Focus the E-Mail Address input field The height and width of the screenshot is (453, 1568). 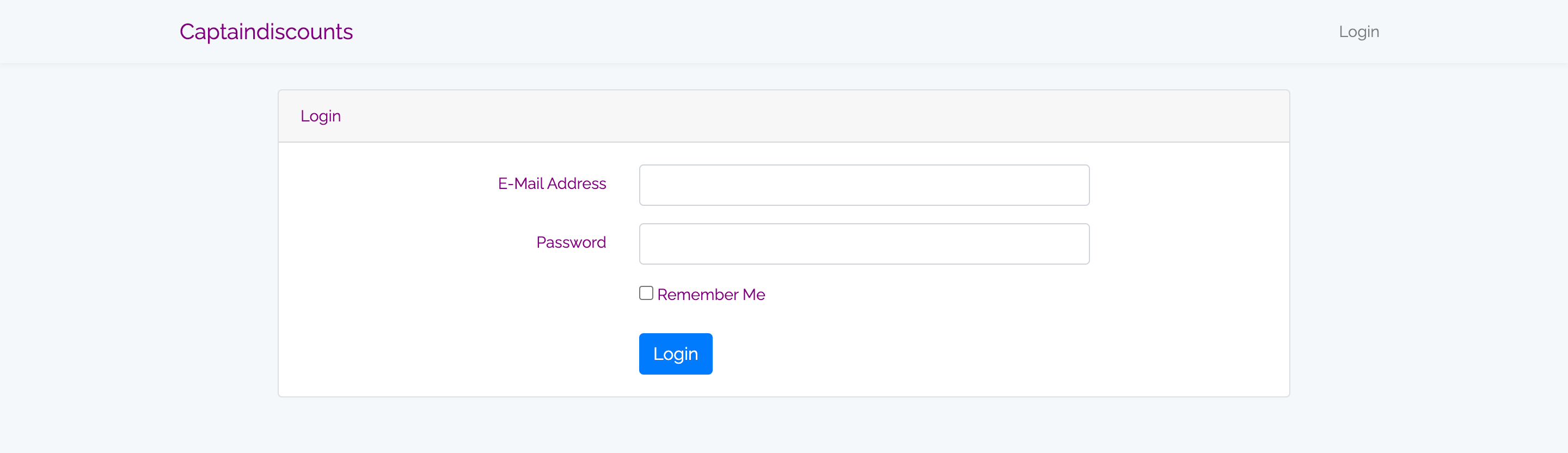click(863, 185)
